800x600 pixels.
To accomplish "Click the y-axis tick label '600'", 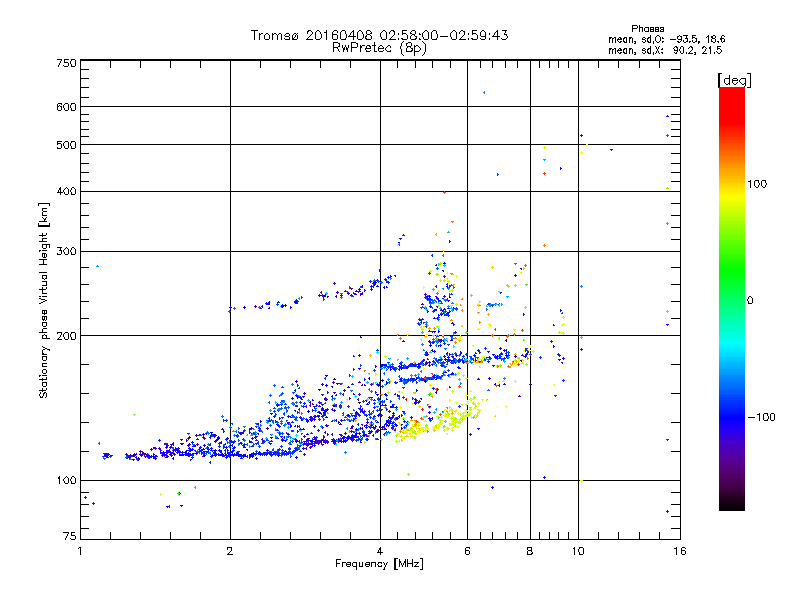I will pyautogui.click(x=66, y=107).
